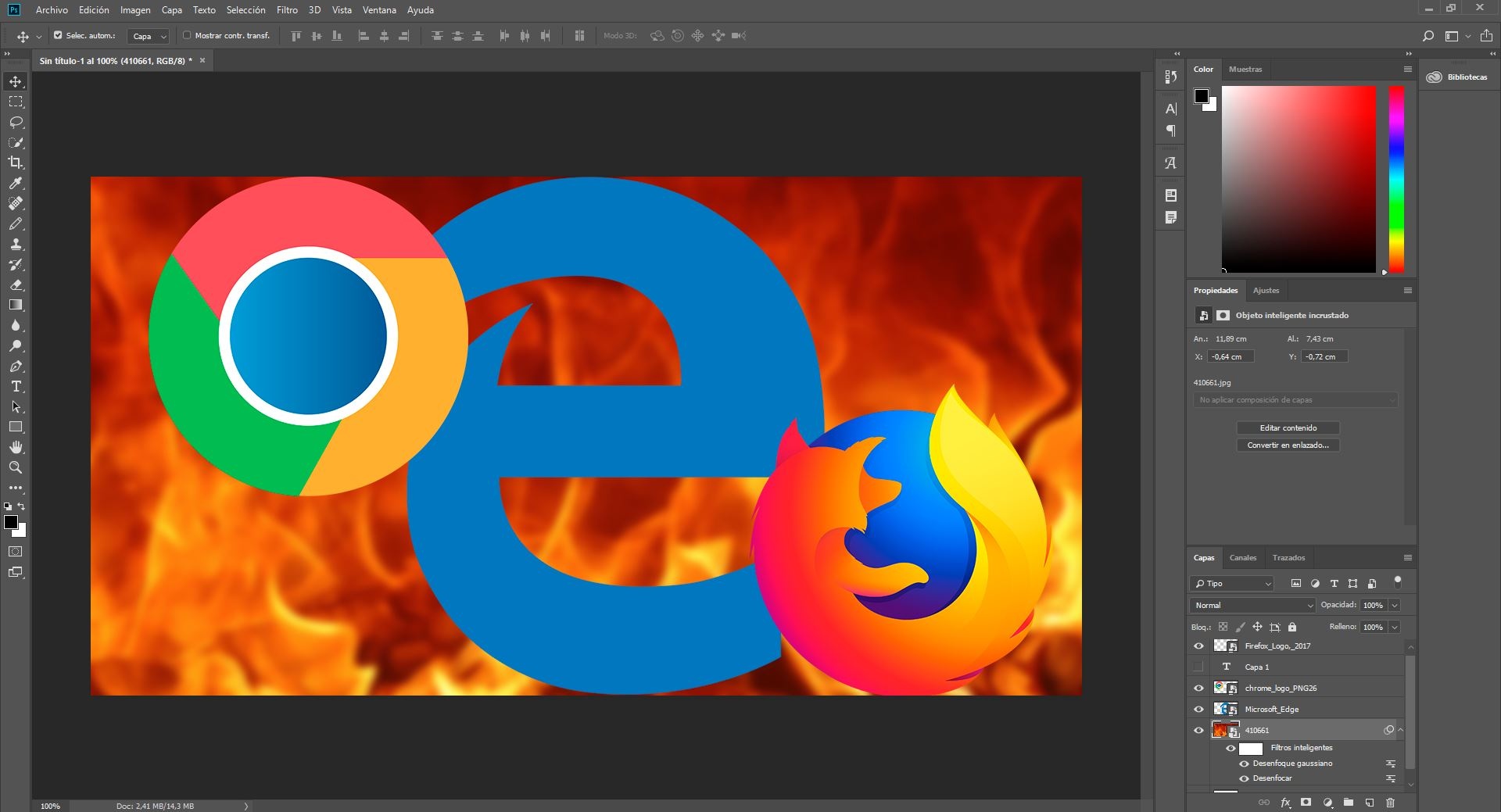Hide the 410661 layer
Screen dimensions: 1501x812
[x=1198, y=730]
